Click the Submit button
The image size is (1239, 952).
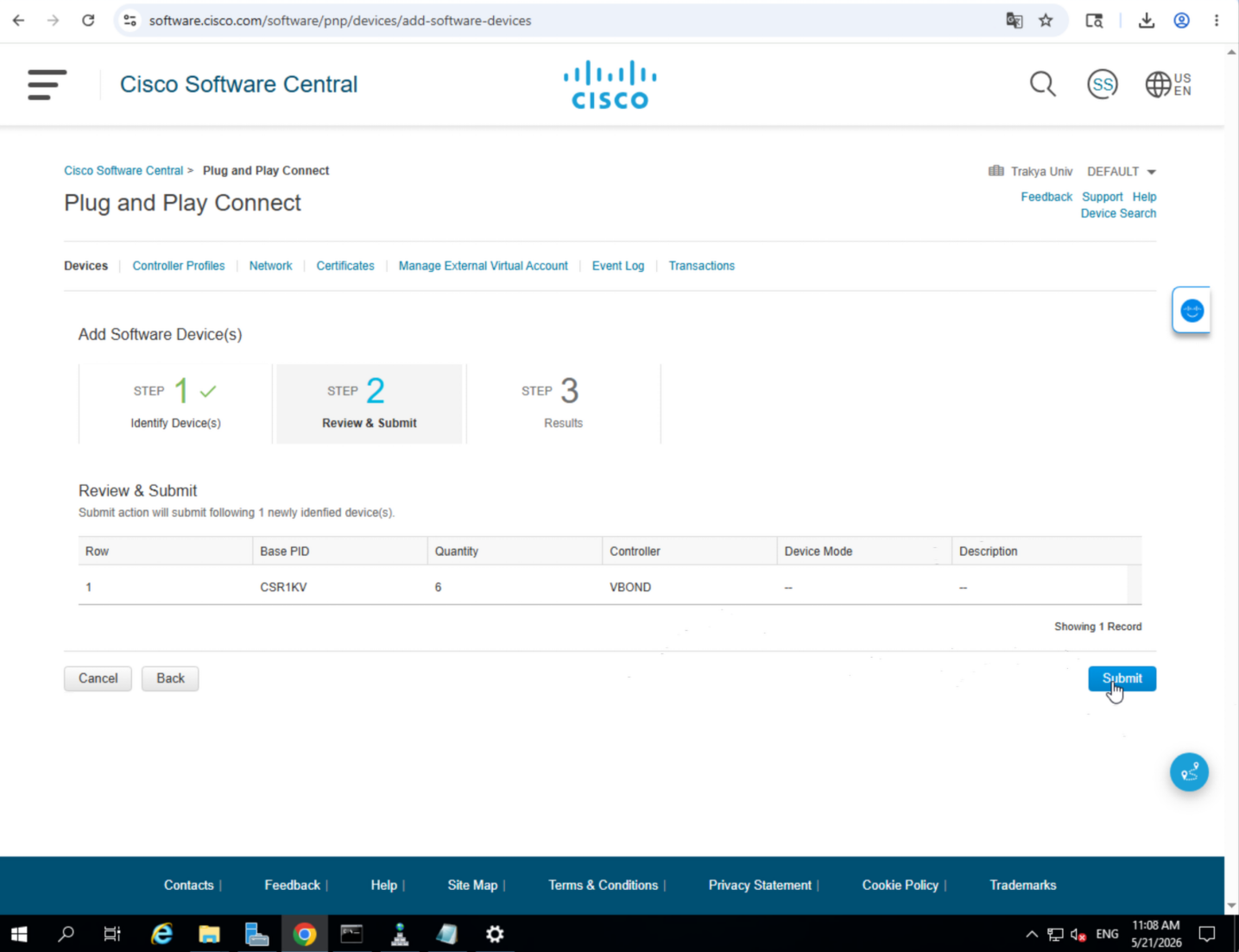coord(1122,678)
